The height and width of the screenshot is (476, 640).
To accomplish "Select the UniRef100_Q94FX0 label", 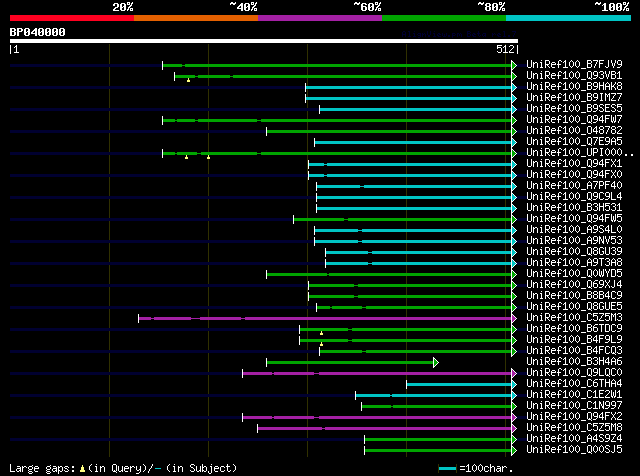I will tap(574, 174).
